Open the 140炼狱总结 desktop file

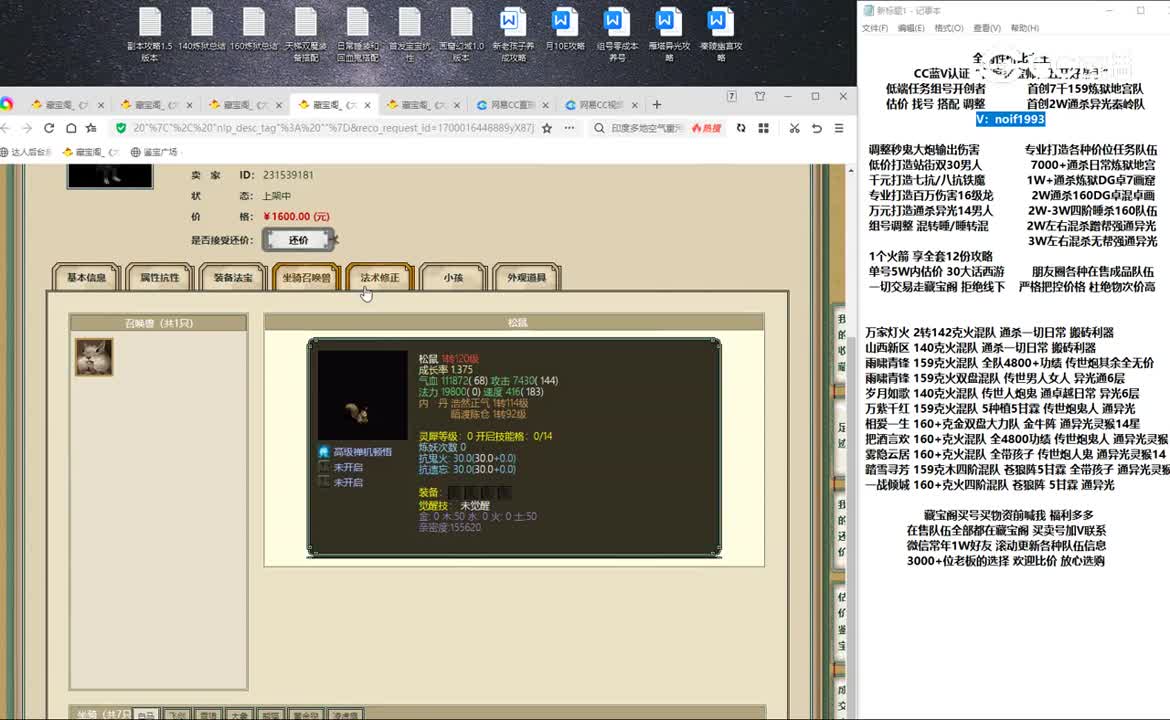tap(201, 30)
